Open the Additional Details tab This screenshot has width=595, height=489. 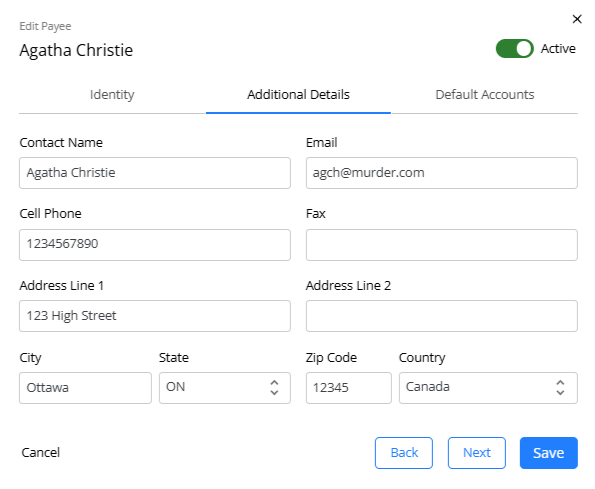[298, 94]
